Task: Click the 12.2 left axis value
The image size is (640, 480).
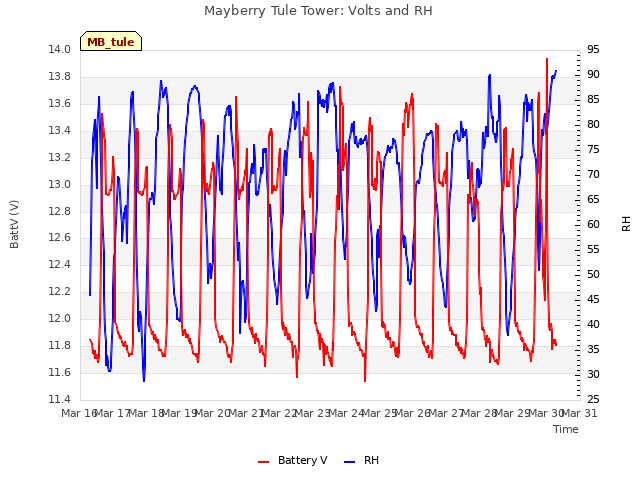Action: click(59, 291)
